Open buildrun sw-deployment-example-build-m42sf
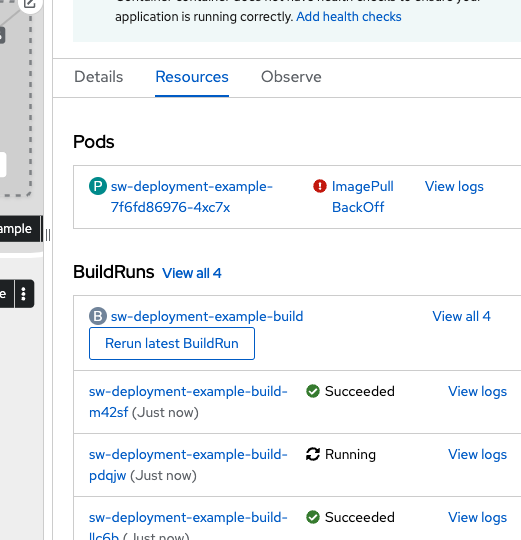Image resolution: width=521 pixels, height=540 pixels. [188, 402]
